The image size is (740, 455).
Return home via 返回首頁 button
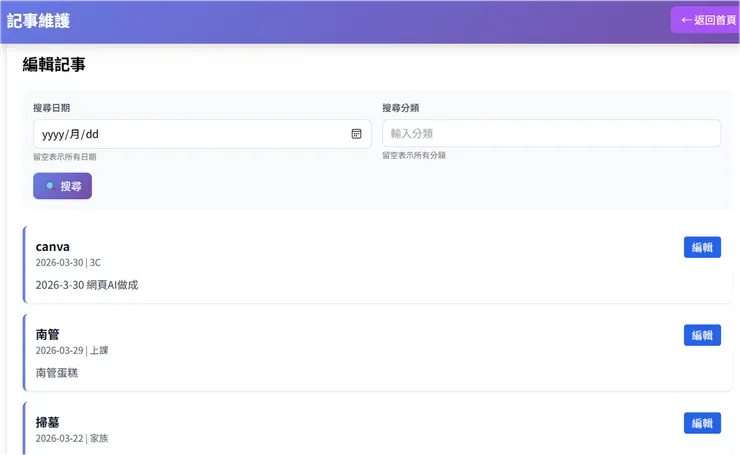(x=706, y=20)
